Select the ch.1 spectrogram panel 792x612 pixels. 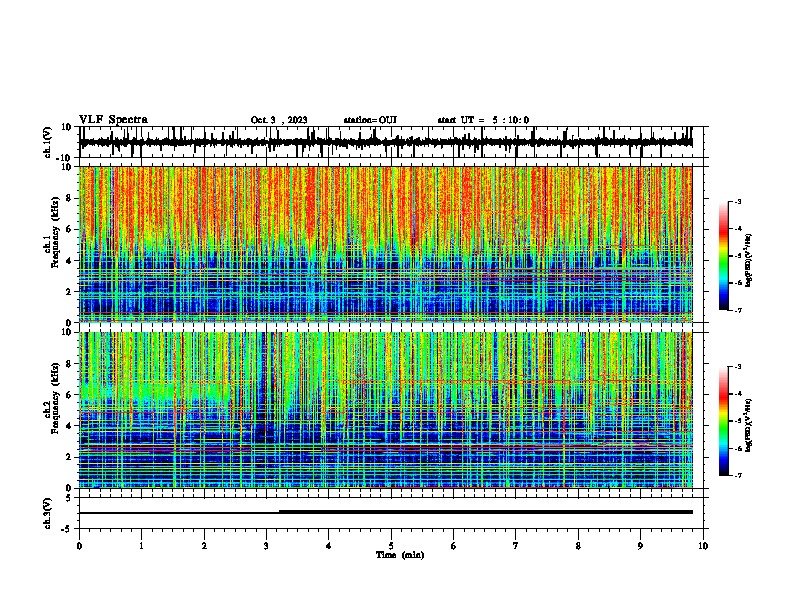pos(386,244)
